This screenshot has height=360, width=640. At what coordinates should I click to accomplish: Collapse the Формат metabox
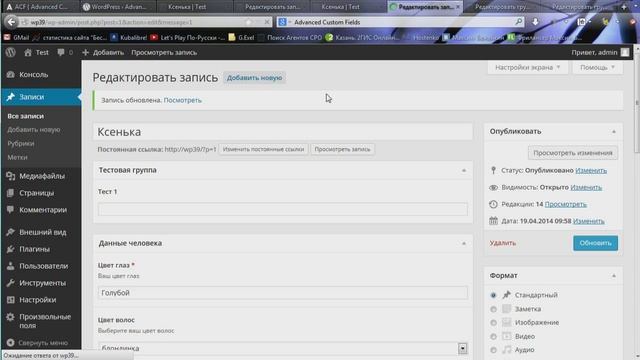613,276
